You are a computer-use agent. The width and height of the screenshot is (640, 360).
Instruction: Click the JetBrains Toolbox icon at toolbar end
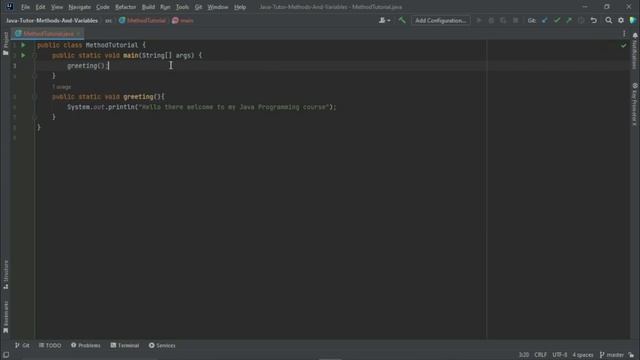tap(633, 20)
